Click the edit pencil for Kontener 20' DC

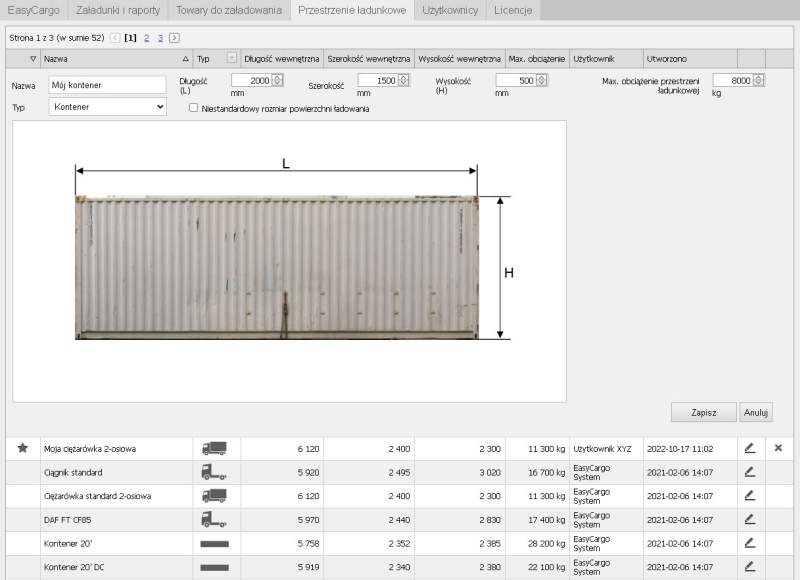[x=749, y=567]
